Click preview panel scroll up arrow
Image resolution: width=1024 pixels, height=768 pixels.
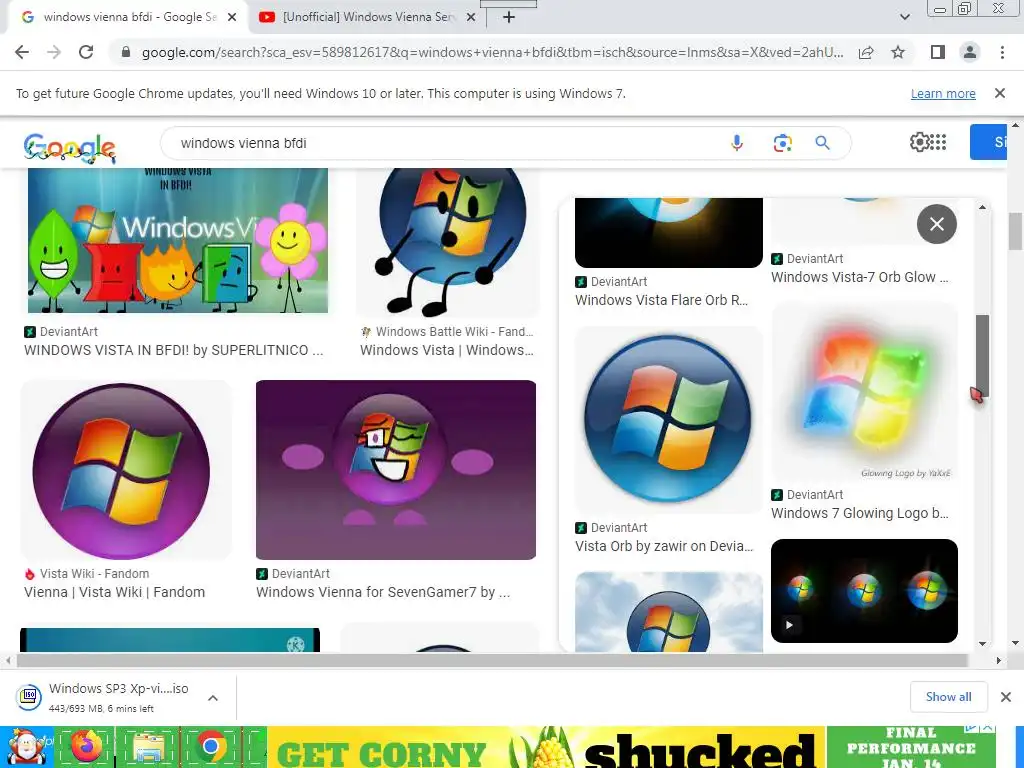(x=982, y=207)
